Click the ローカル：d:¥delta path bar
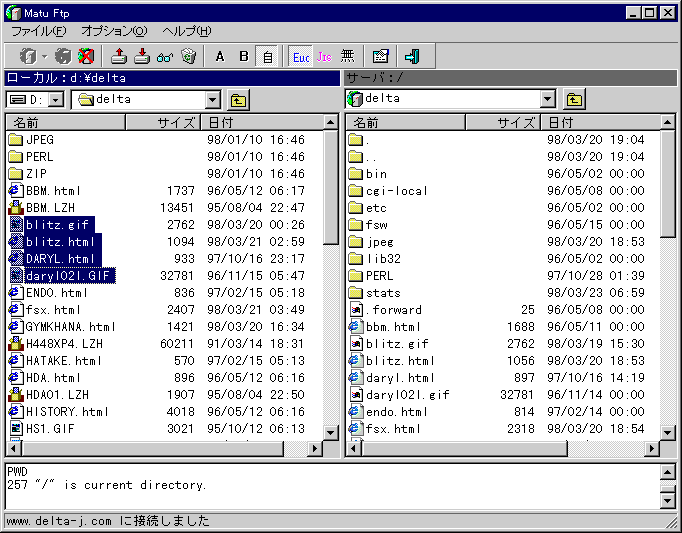 click(172, 78)
